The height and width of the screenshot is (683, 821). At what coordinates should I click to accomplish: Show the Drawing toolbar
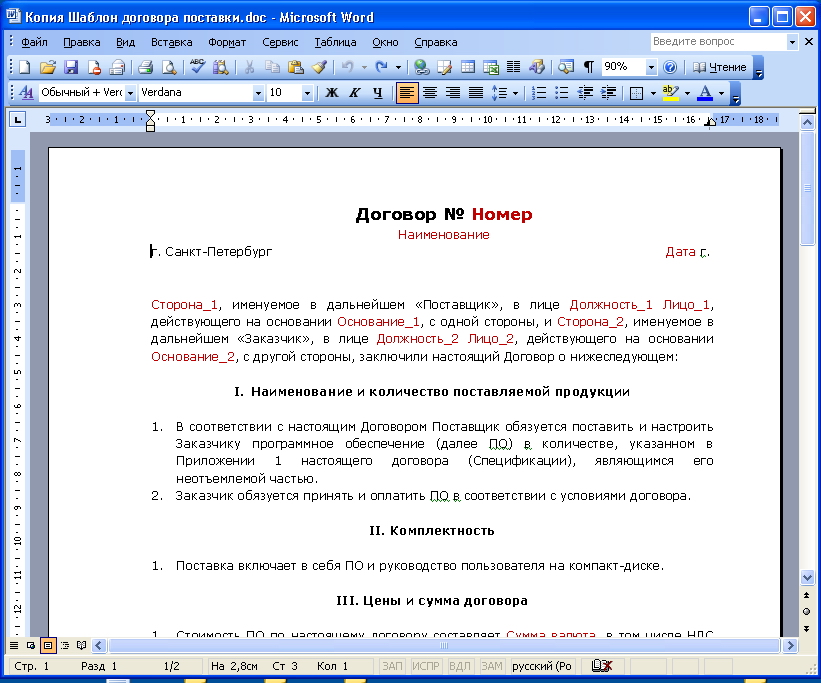click(x=537, y=67)
